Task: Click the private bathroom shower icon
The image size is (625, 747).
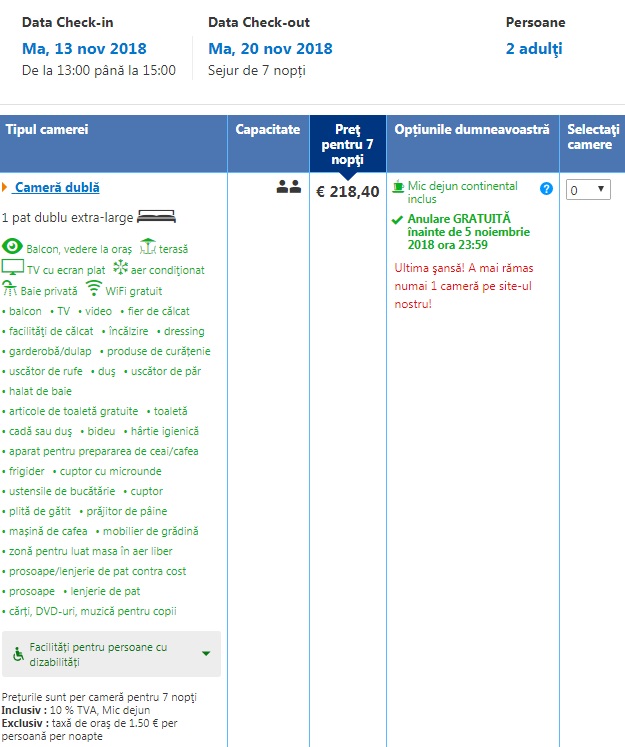Action: pos(10,289)
